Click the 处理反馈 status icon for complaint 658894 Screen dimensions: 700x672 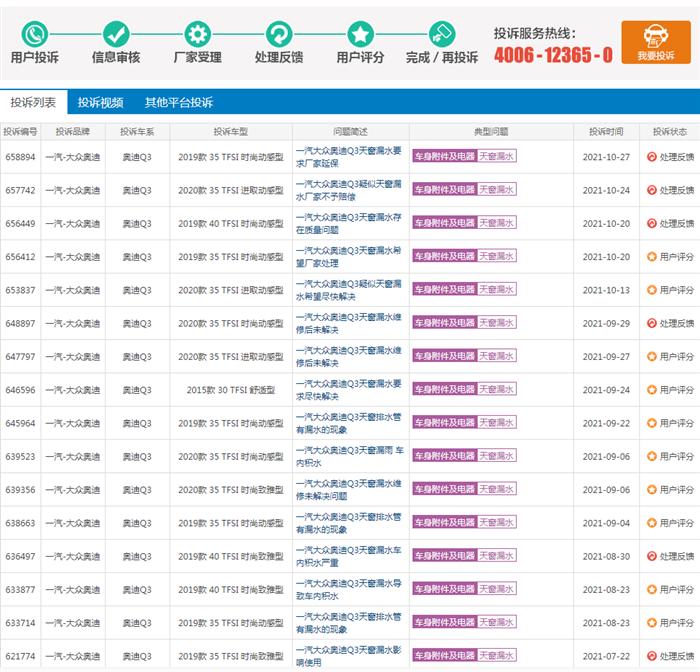coord(651,157)
